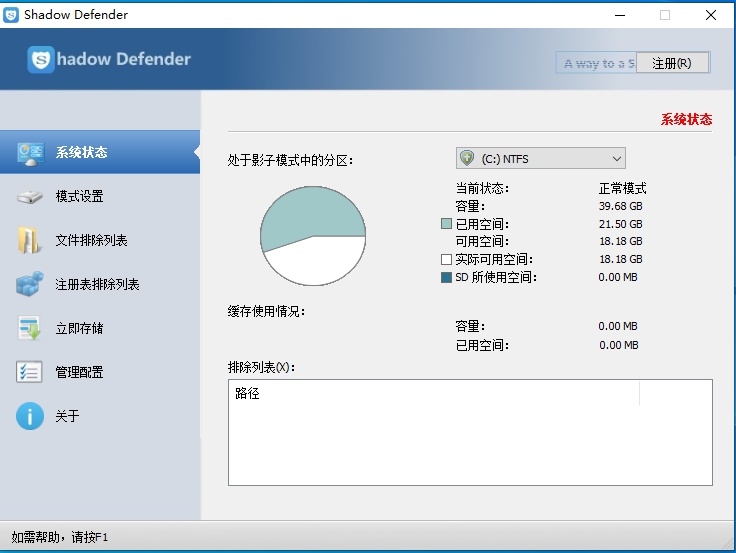Click the 0.00 MB value beside SD 所使用空间

point(618,277)
